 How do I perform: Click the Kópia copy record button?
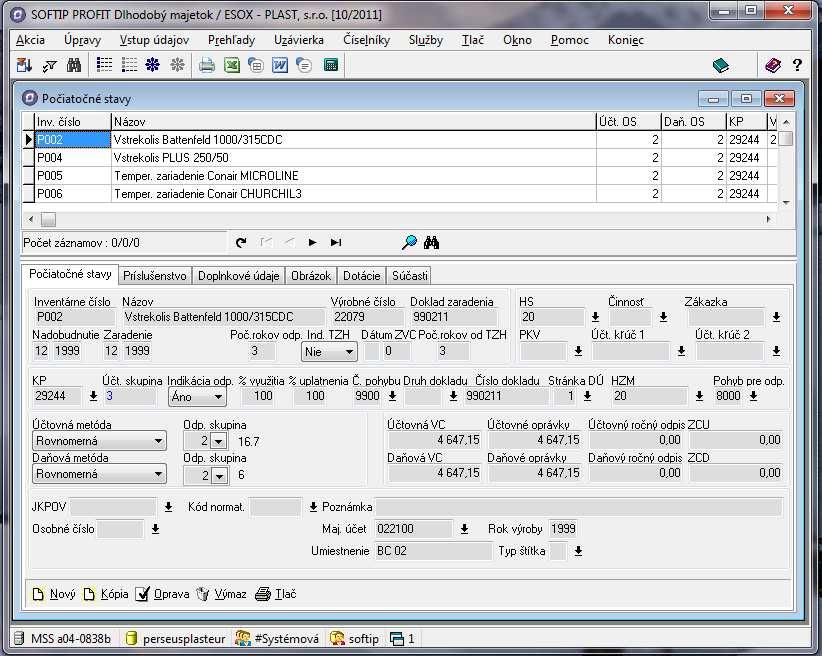tap(106, 594)
